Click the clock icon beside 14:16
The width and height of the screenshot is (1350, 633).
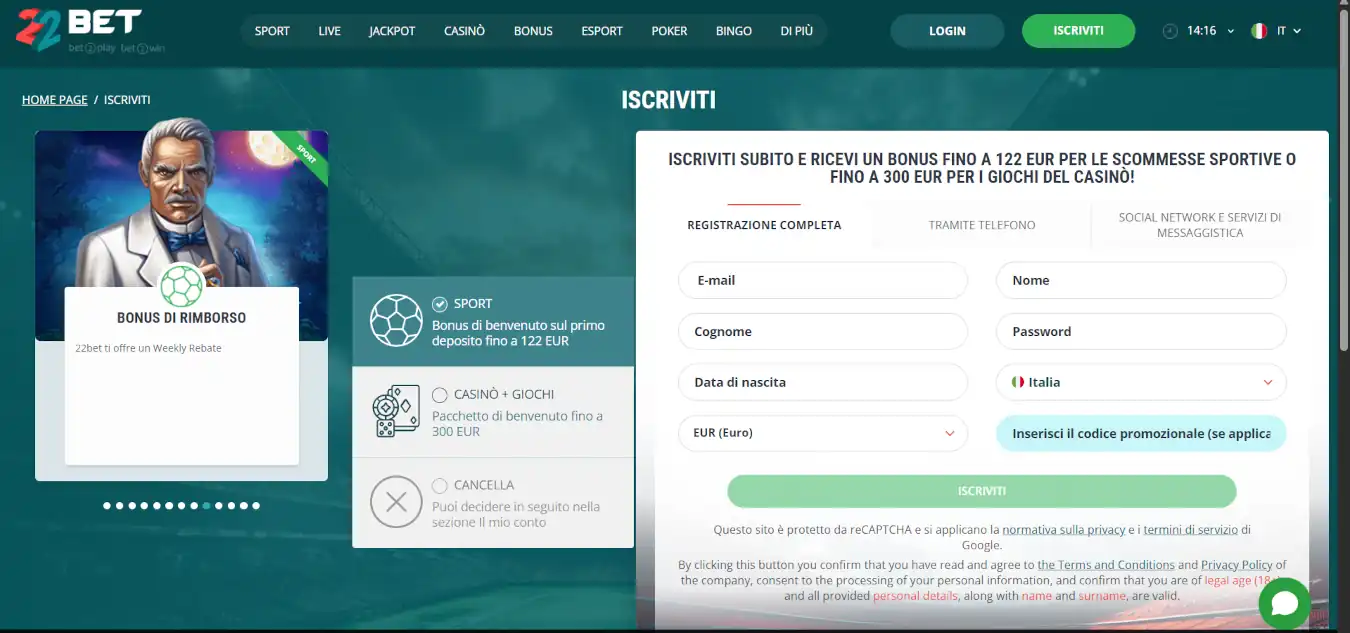(1170, 31)
